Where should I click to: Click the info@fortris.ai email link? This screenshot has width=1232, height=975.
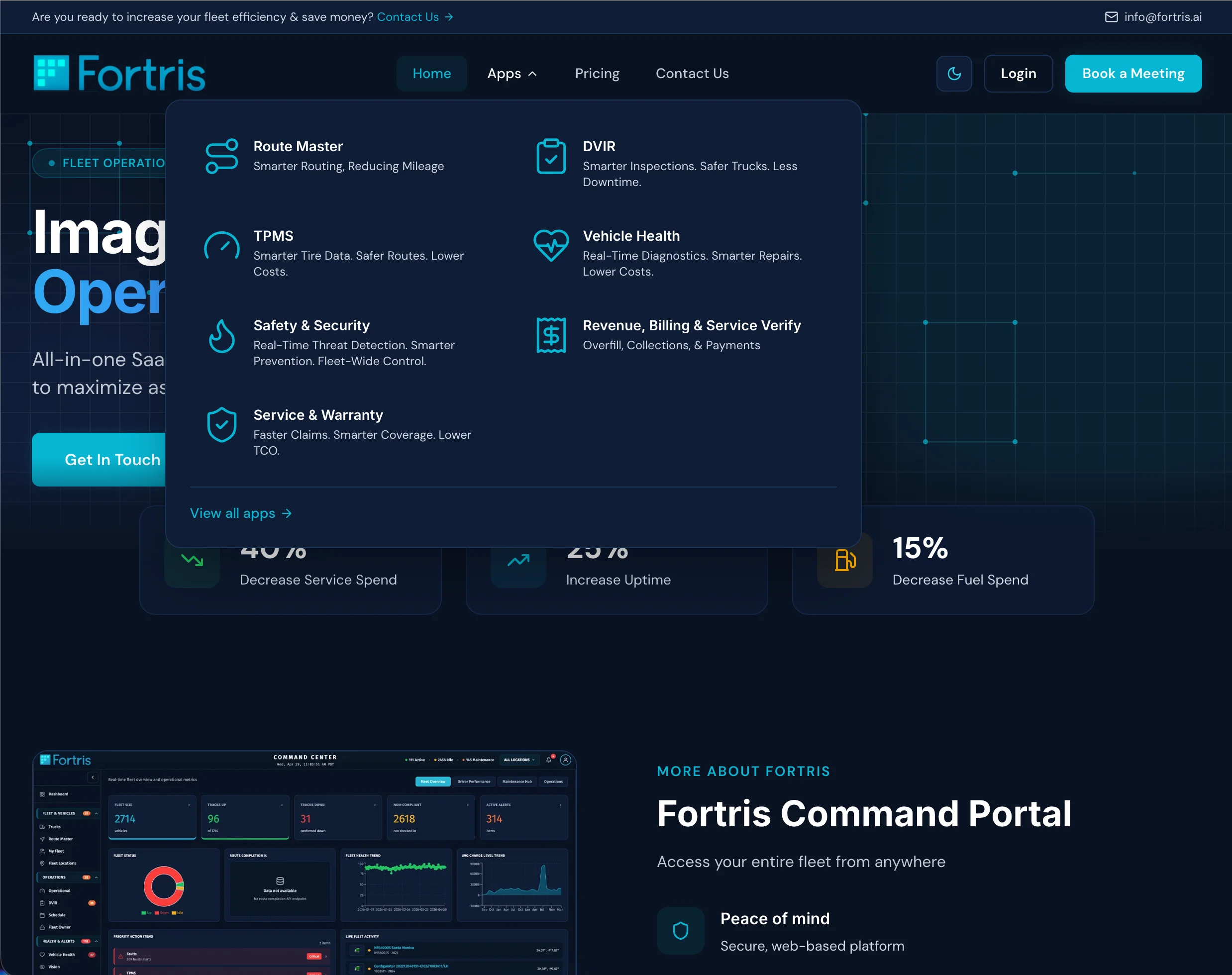(x=1163, y=17)
